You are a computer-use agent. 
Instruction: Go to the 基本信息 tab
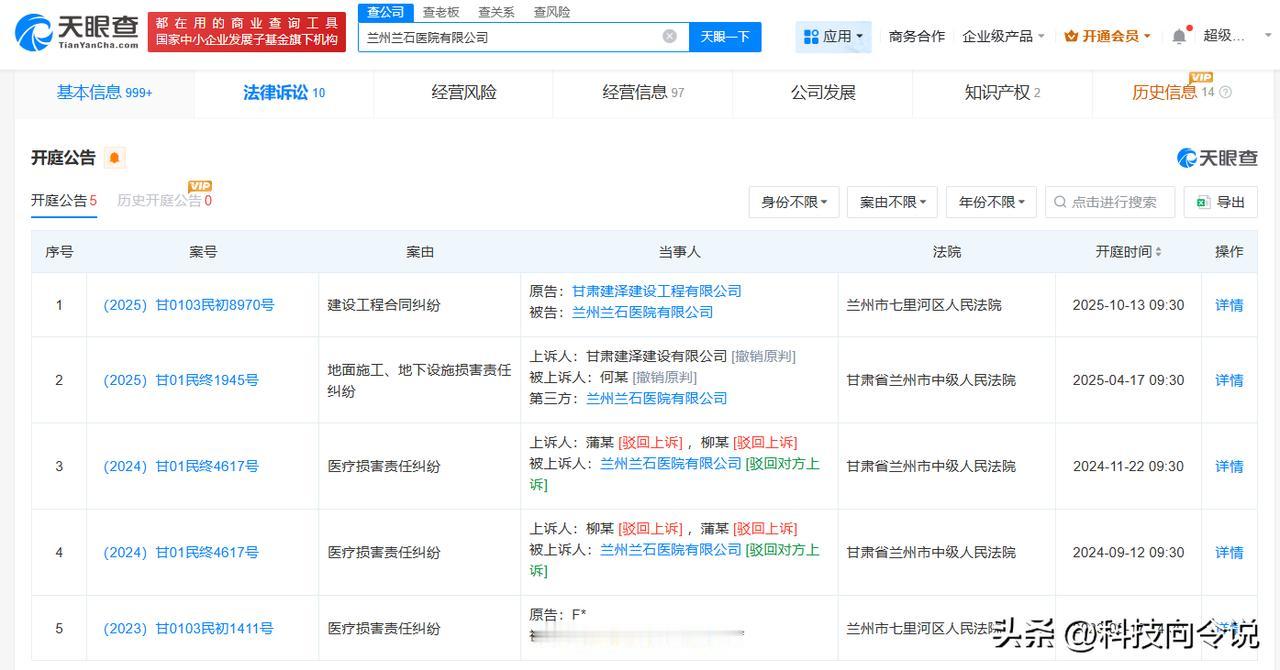(x=104, y=93)
